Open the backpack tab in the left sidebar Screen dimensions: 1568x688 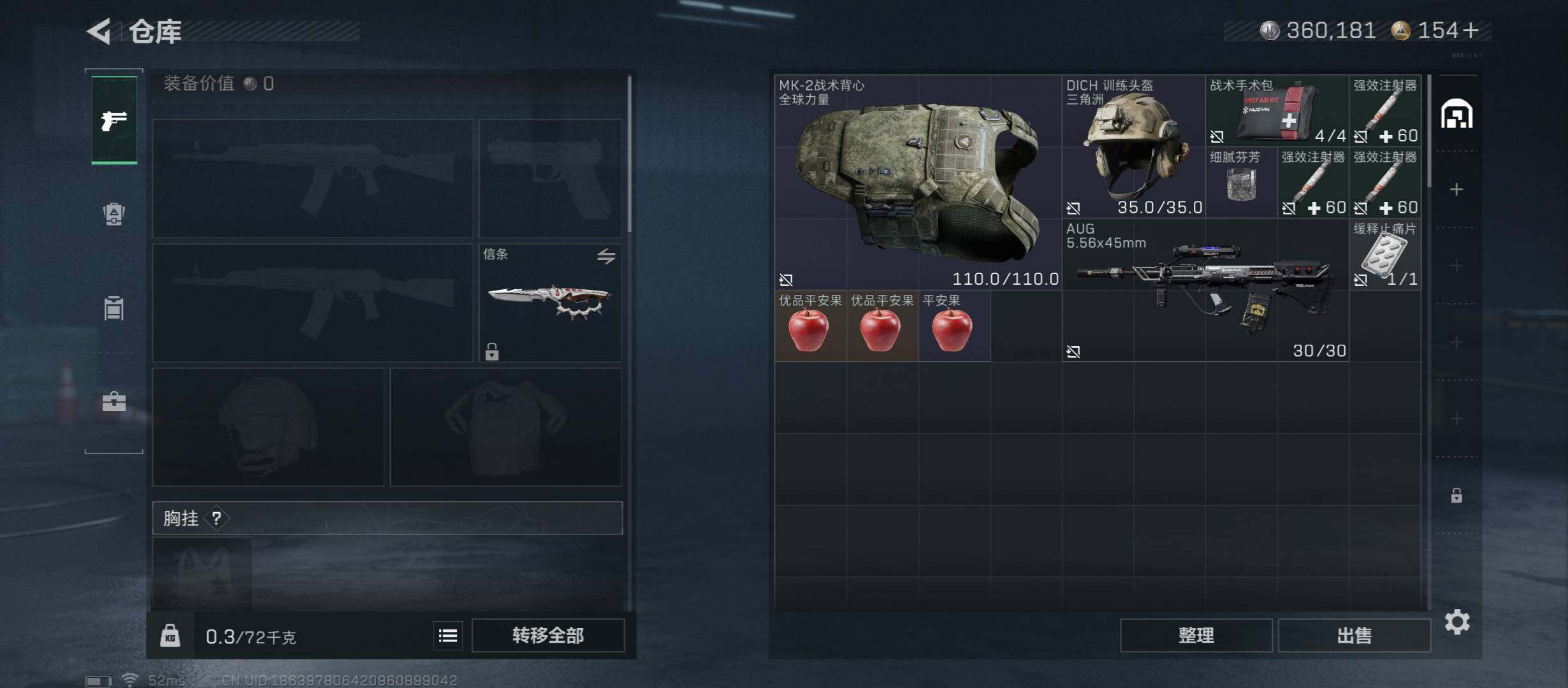pyautogui.click(x=114, y=214)
